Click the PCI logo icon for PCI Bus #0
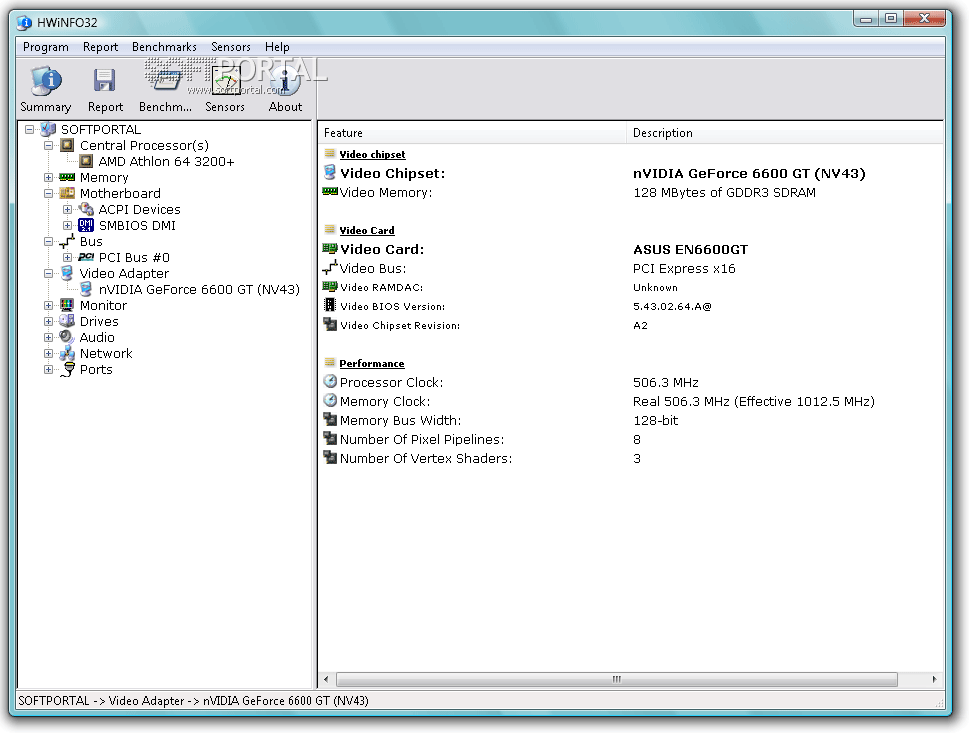Viewport: 969px width, 733px height. [x=86, y=257]
